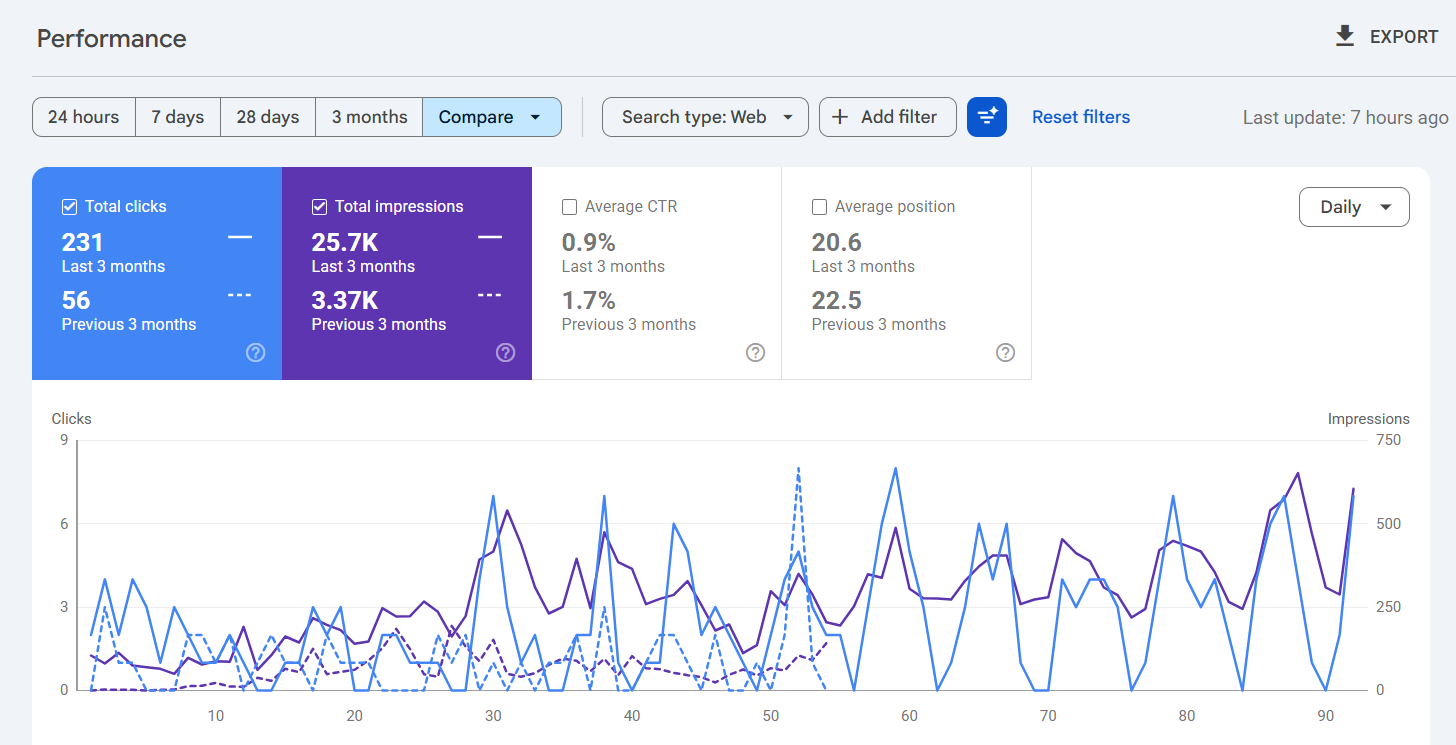Image resolution: width=1456 pixels, height=745 pixels.
Task: Click help icon on Average CTR card
Action: click(756, 352)
